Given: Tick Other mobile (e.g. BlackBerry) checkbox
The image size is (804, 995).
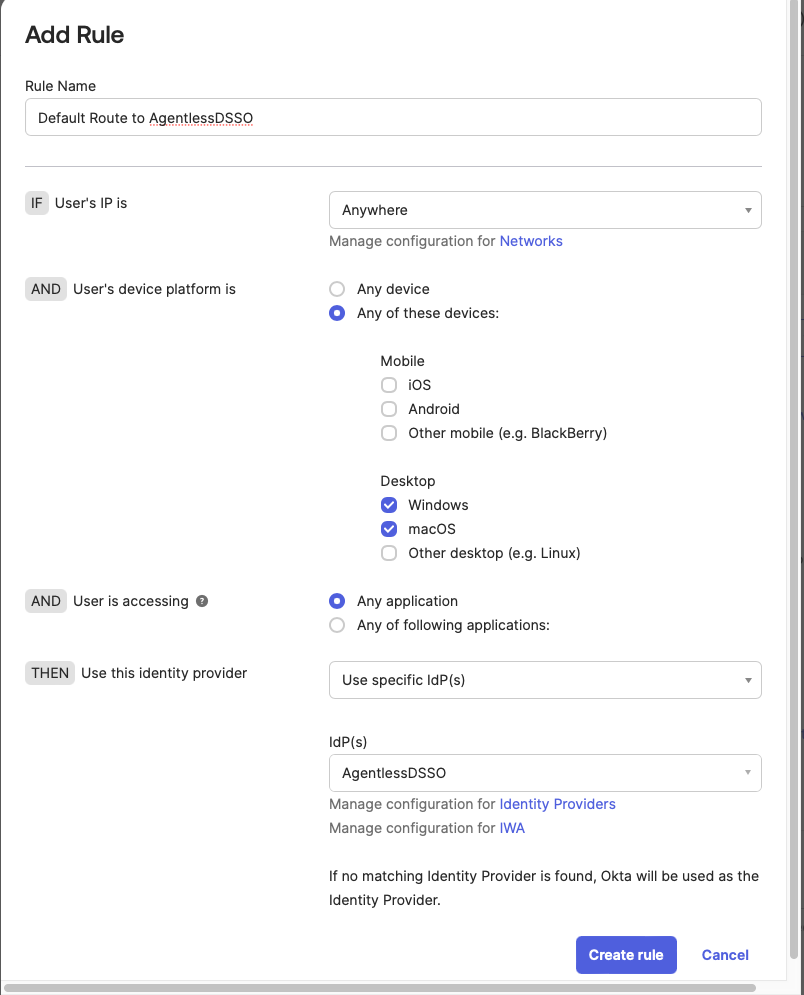Looking at the screenshot, I should point(389,433).
